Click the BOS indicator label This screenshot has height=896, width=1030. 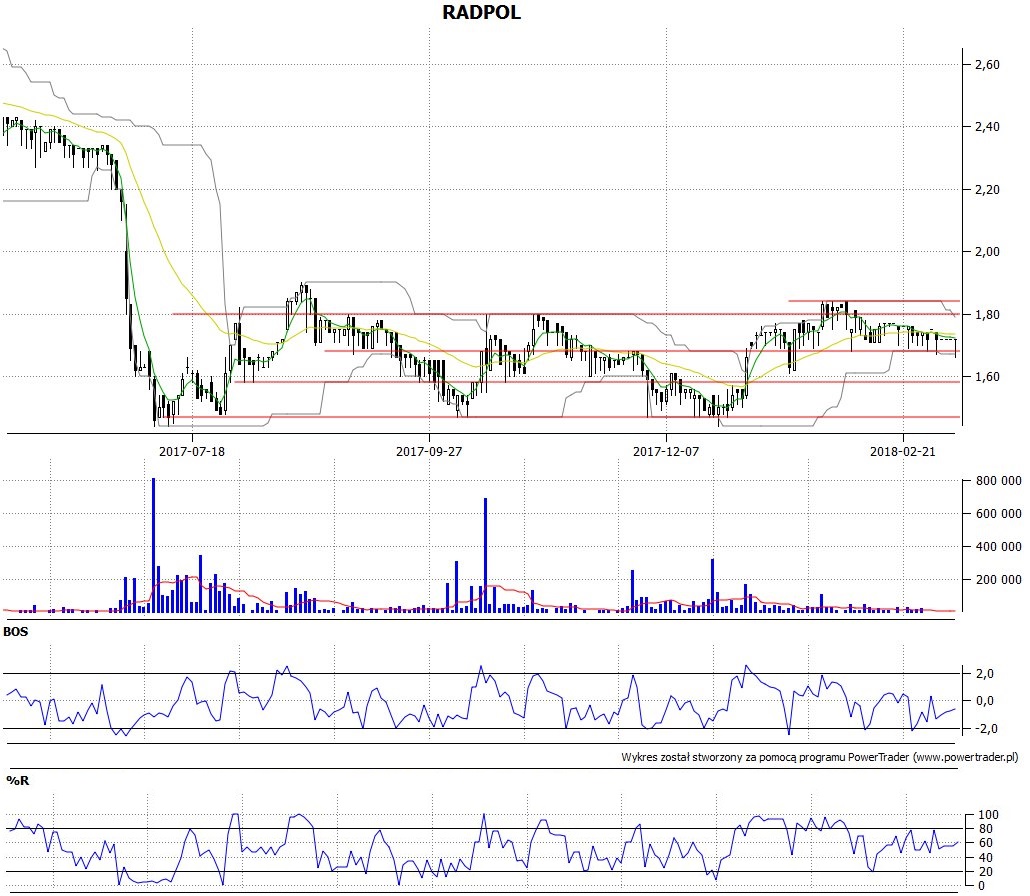click(x=16, y=632)
